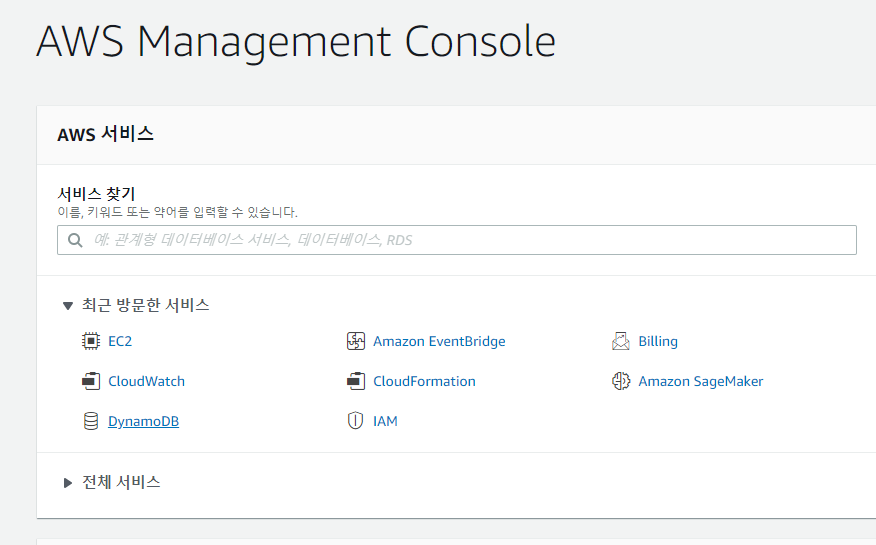Open the CloudFormation link
The width and height of the screenshot is (876, 545).
(425, 381)
